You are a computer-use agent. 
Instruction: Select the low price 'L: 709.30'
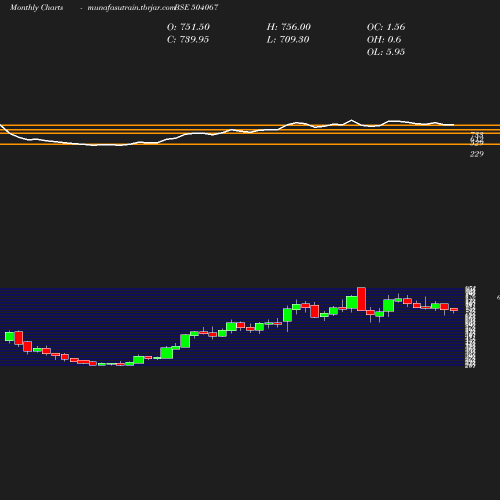[288, 39]
